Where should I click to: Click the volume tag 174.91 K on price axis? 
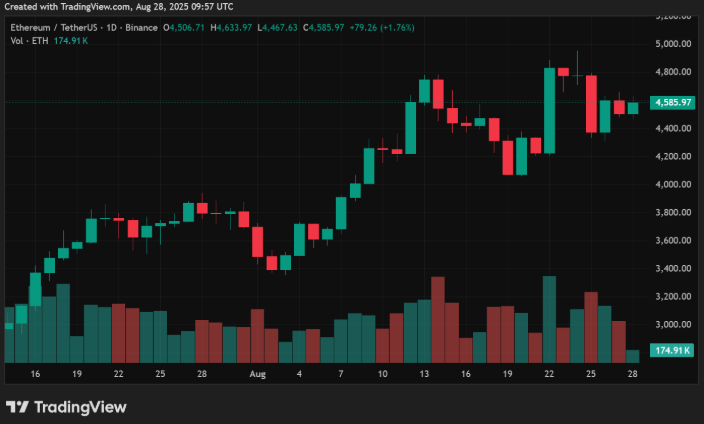coord(672,350)
